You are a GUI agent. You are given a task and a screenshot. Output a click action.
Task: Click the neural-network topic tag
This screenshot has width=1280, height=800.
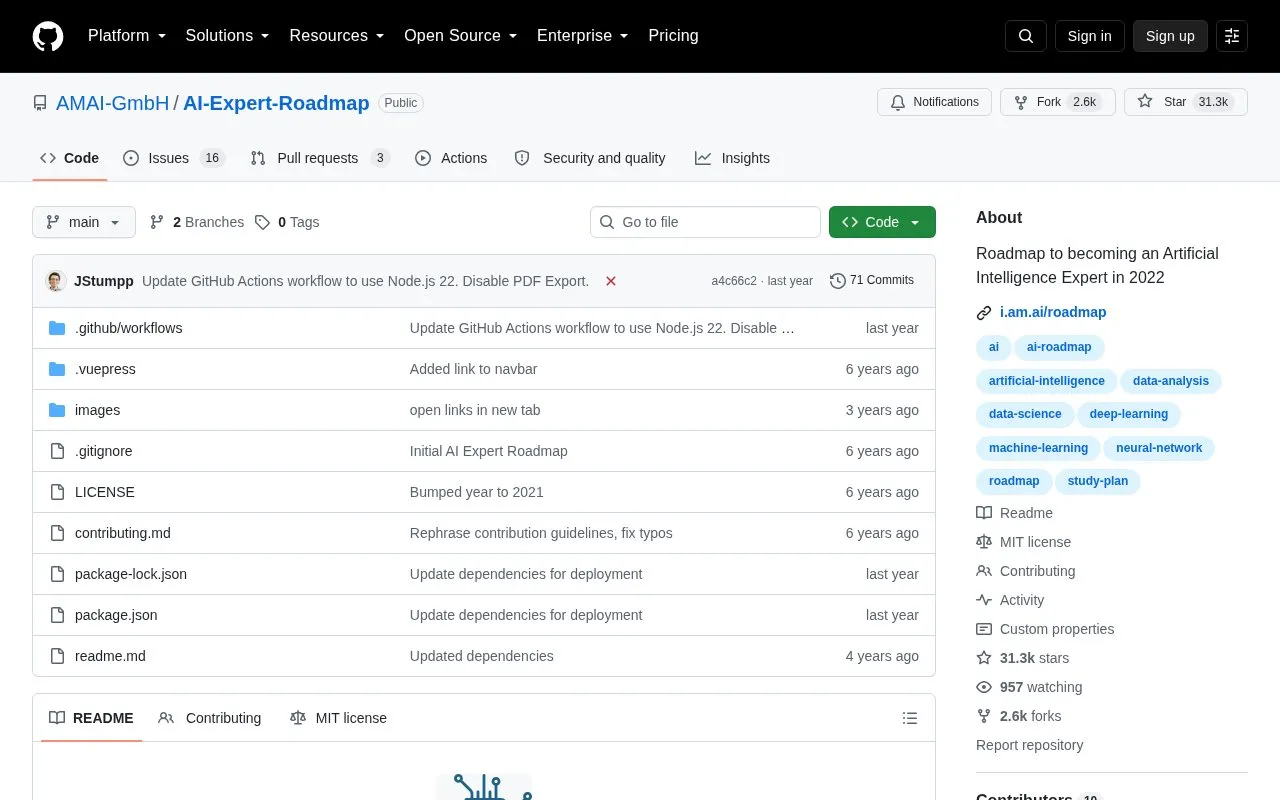tap(1159, 448)
